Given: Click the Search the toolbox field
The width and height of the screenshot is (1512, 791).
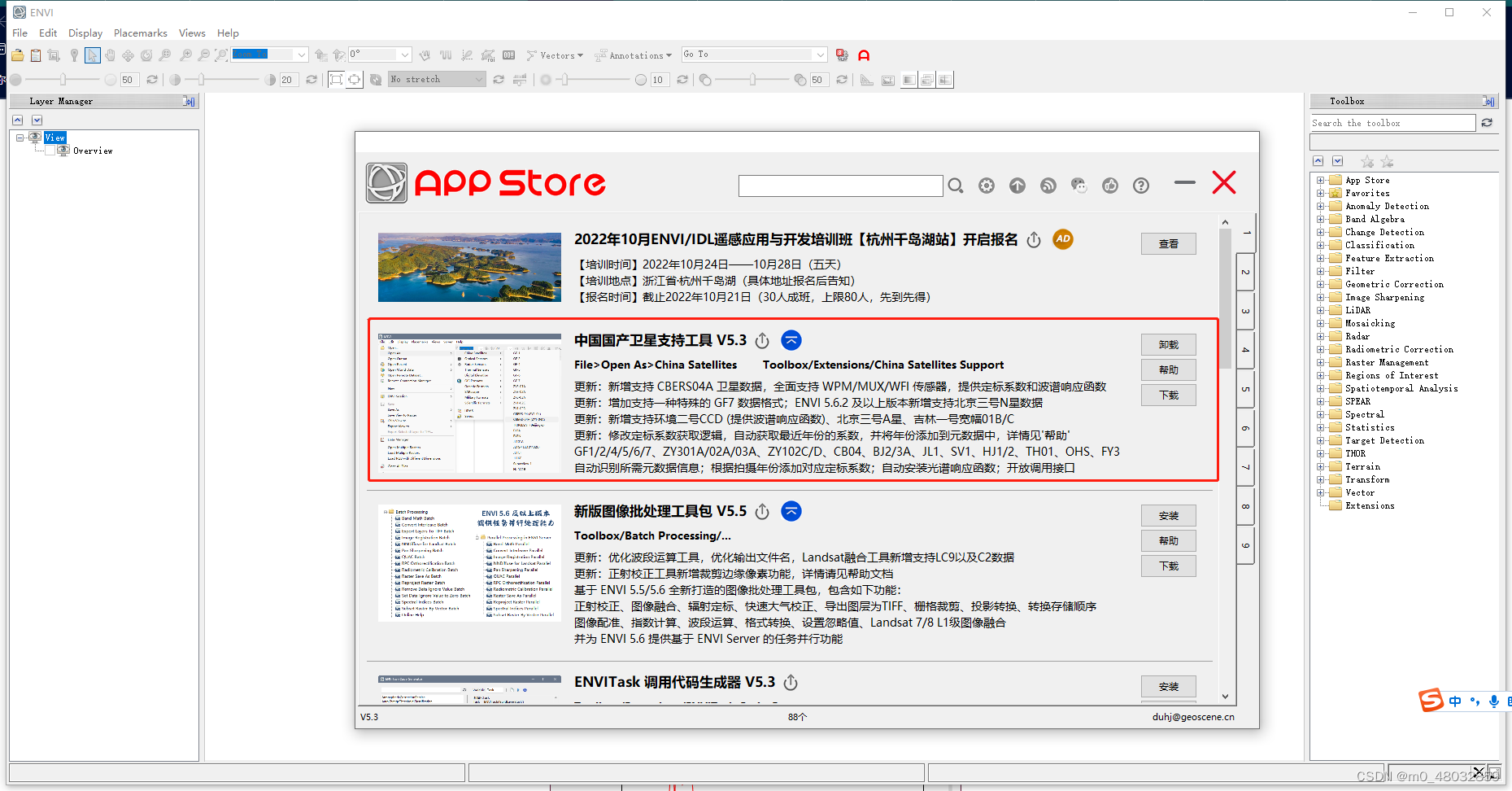Looking at the screenshot, I should (1392, 123).
